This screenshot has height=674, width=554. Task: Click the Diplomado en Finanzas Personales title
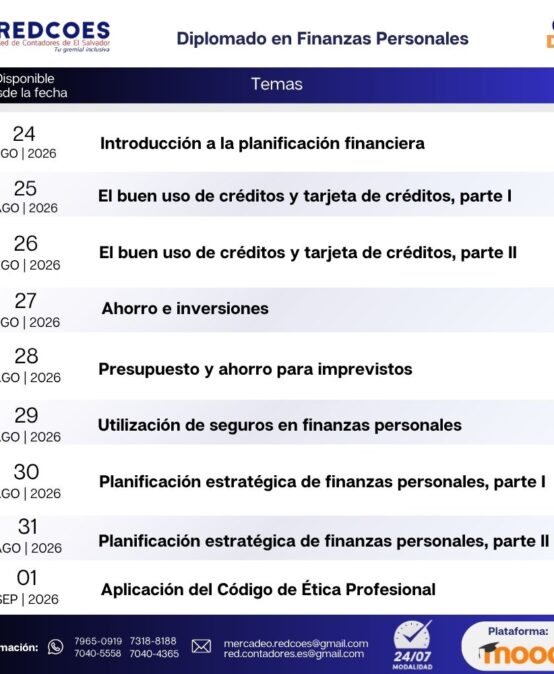[x=322, y=39]
